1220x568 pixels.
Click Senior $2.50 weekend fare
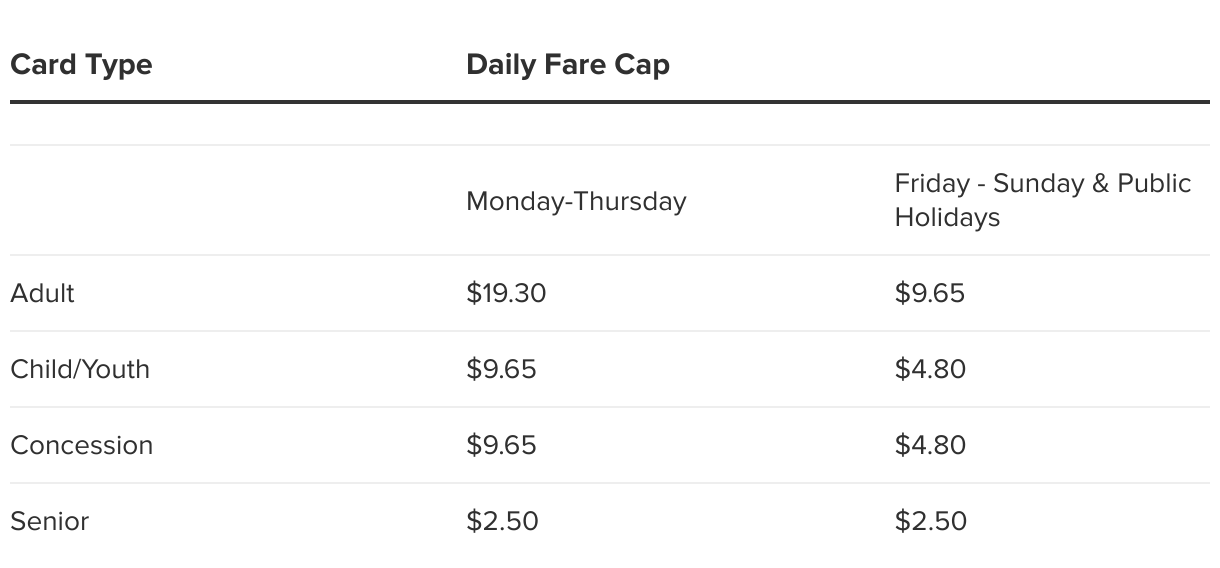click(930, 521)
